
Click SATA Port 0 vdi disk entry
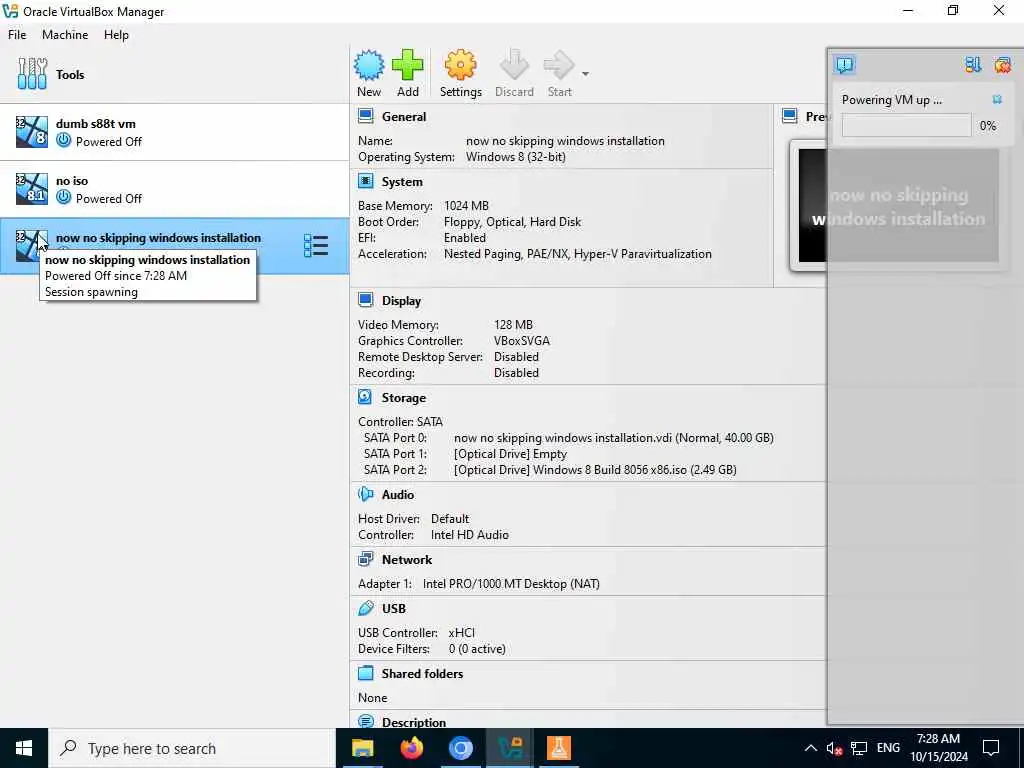coord(613,438)
